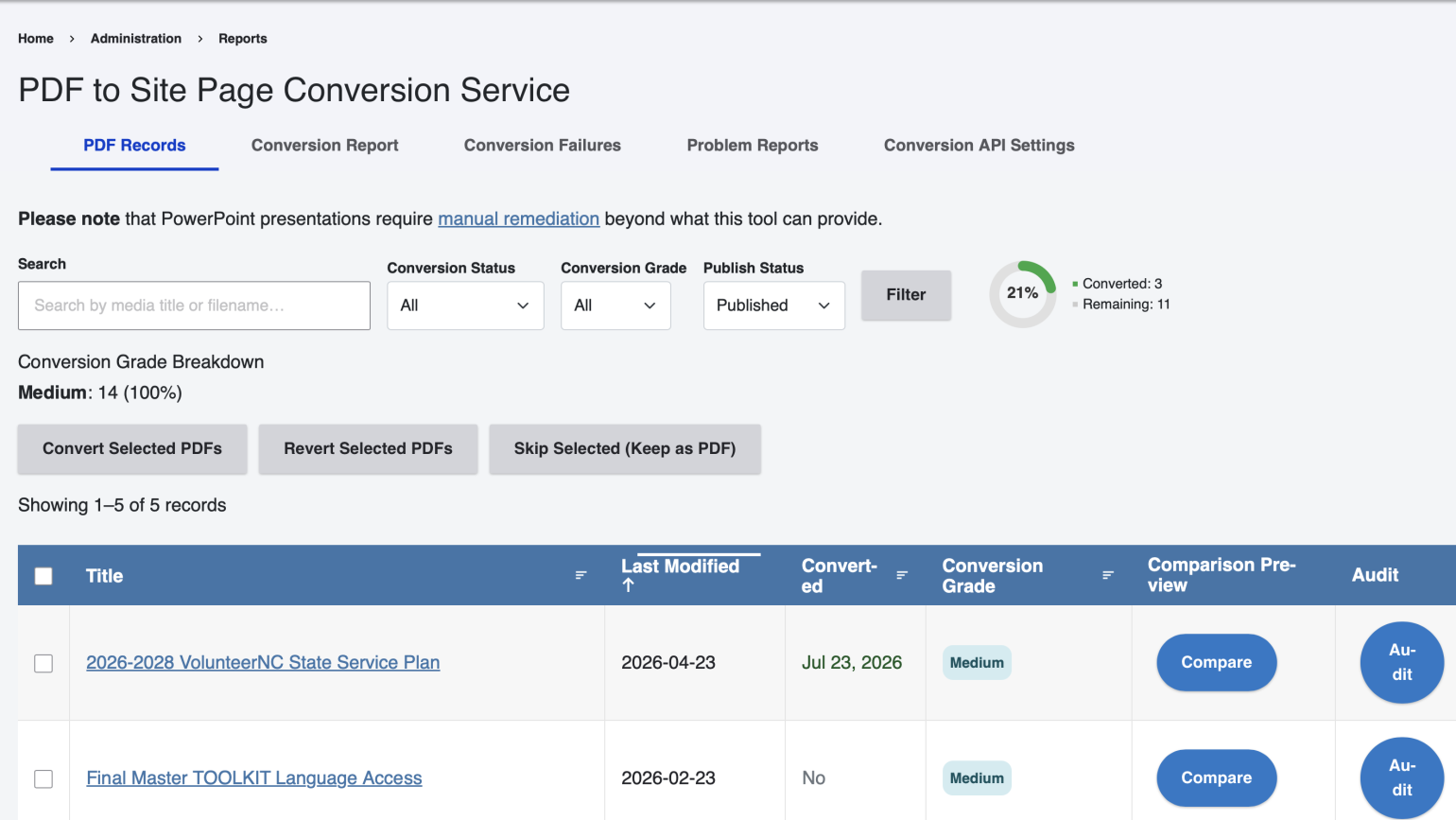Go to Administration breadcrumb
This screenshot has height=820, width=1456.
136,39
